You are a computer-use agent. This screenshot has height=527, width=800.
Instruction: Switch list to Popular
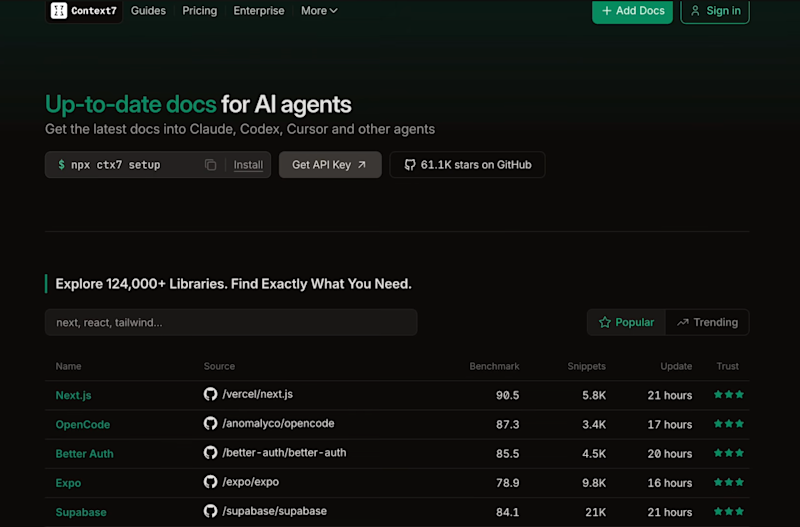(627, 322)
